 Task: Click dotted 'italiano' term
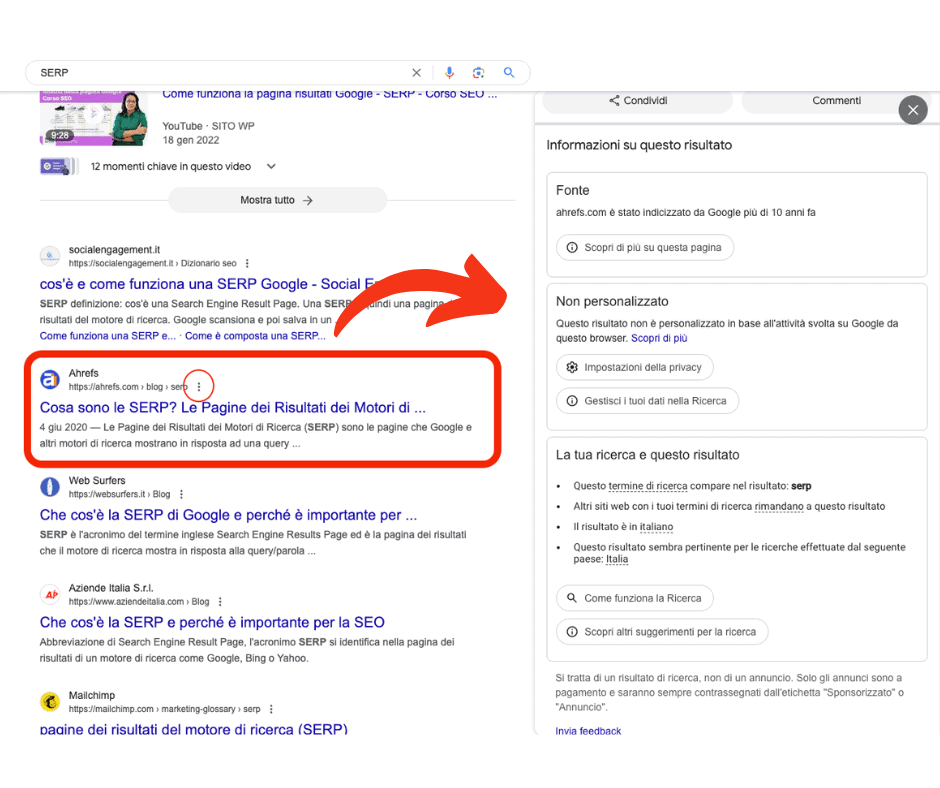click(x=656, y=527)
